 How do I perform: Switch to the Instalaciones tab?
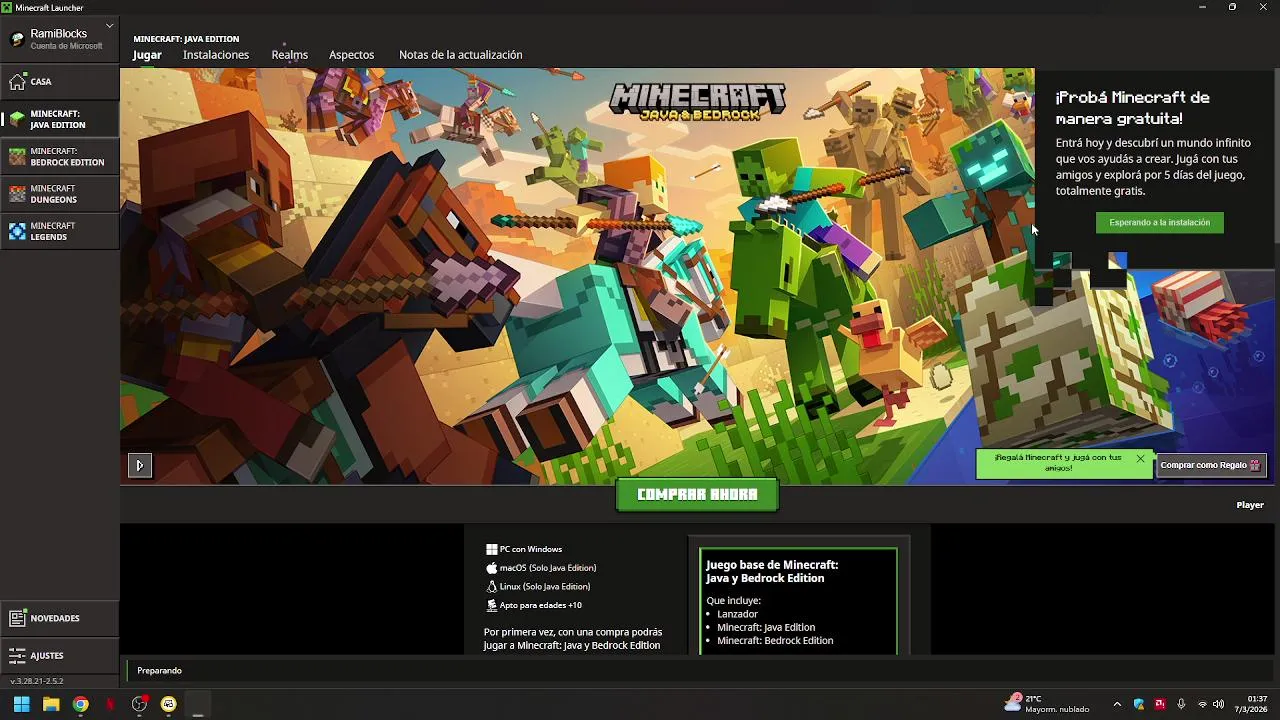pyautogui.click(x=216, y=55)
